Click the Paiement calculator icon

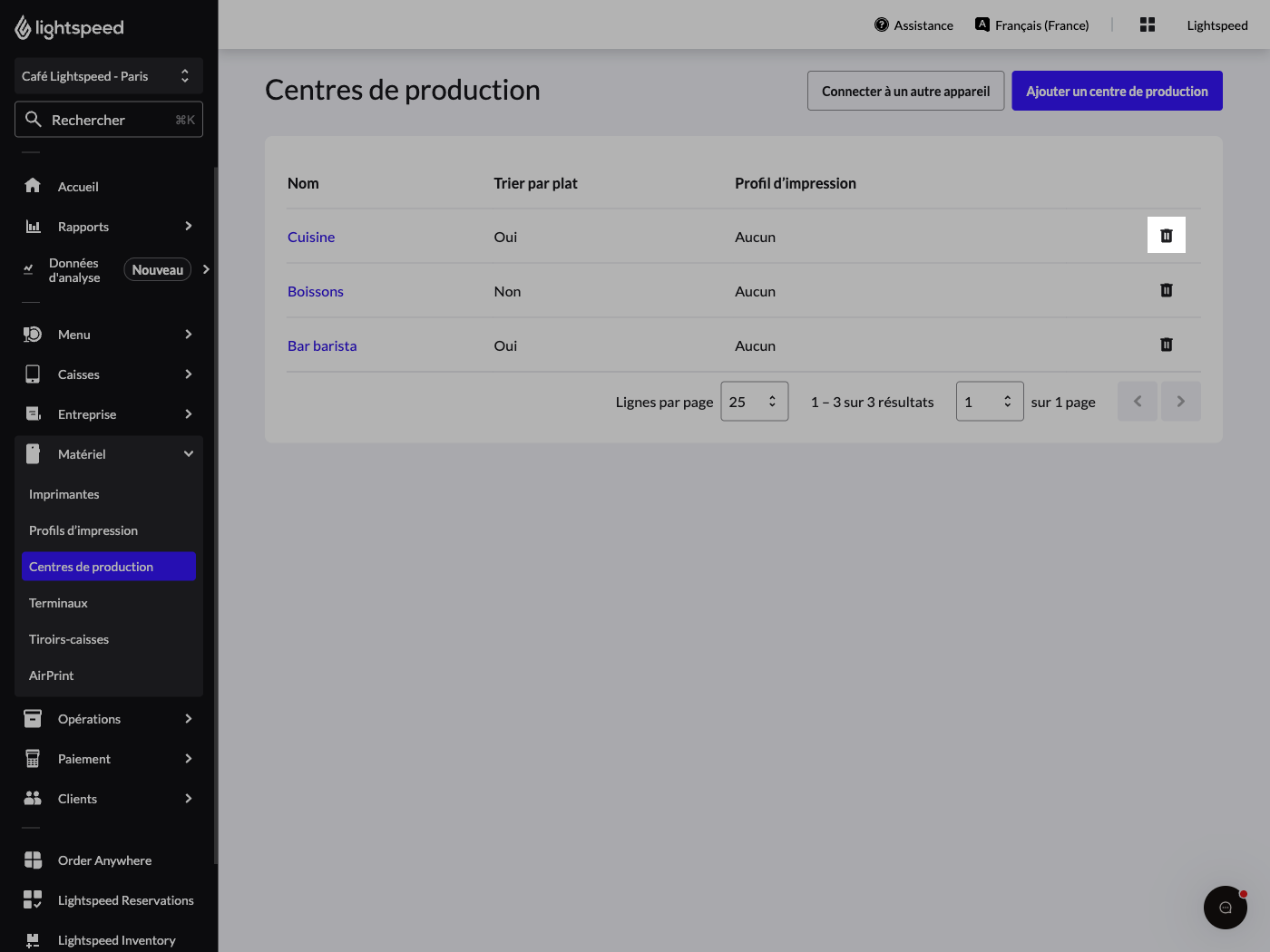point(33,759)
